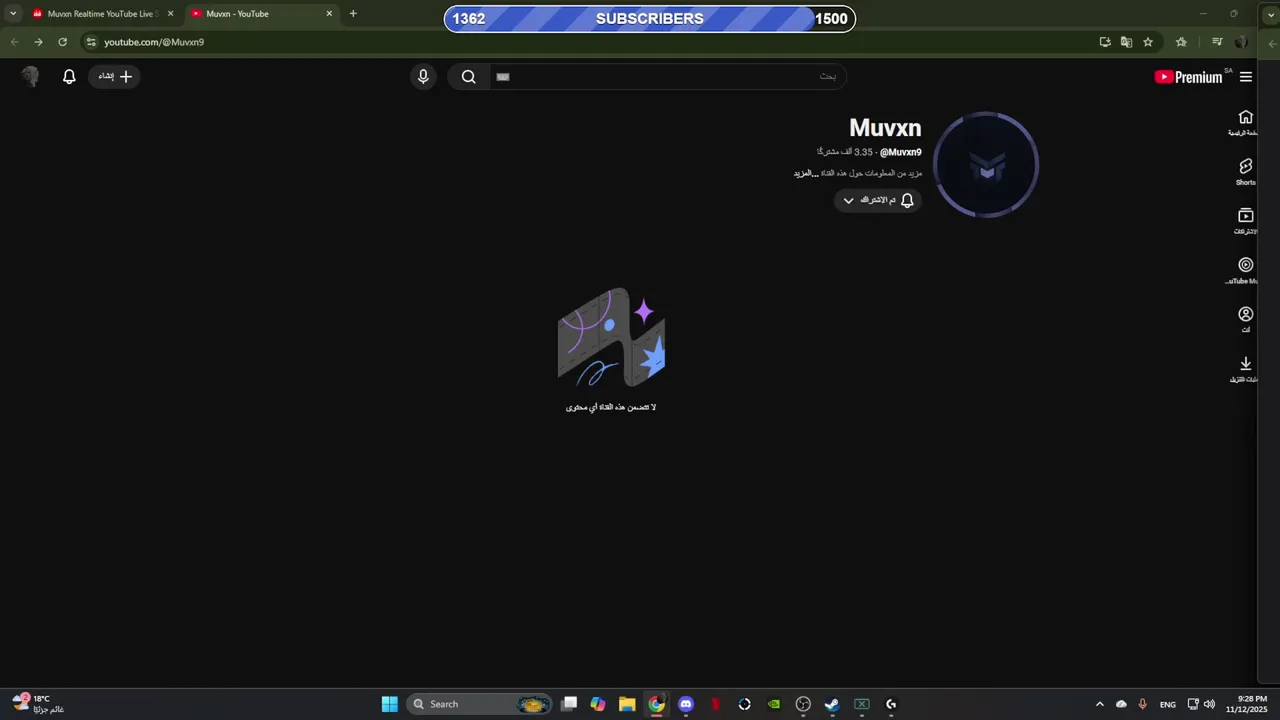Open the tab search dropdown arrow
Viewport: 1280px width, 720px height.
click(13, 14)
